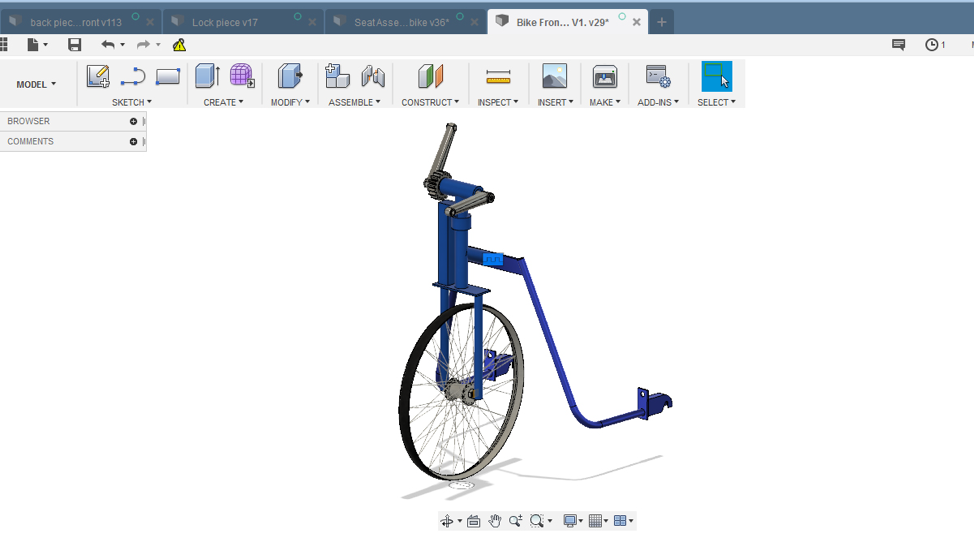The height and width of the screenshot is (533, 974).
Task: Save the design with the disk icon
Action: coord(75,45)
